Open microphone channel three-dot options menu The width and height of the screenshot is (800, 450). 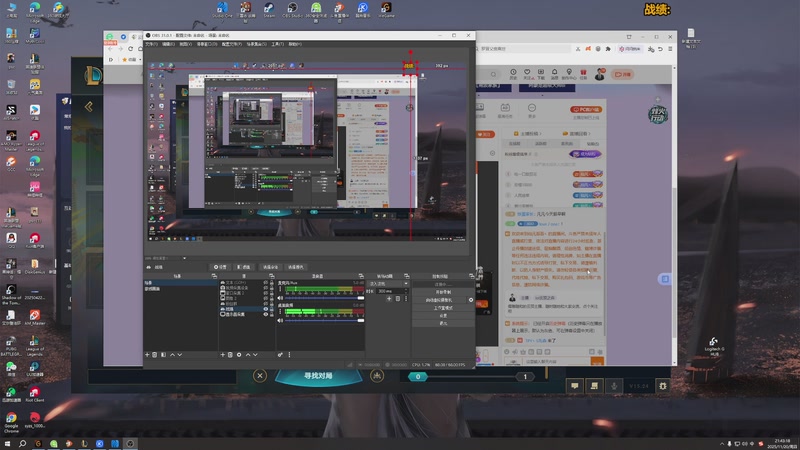point(280,288)
